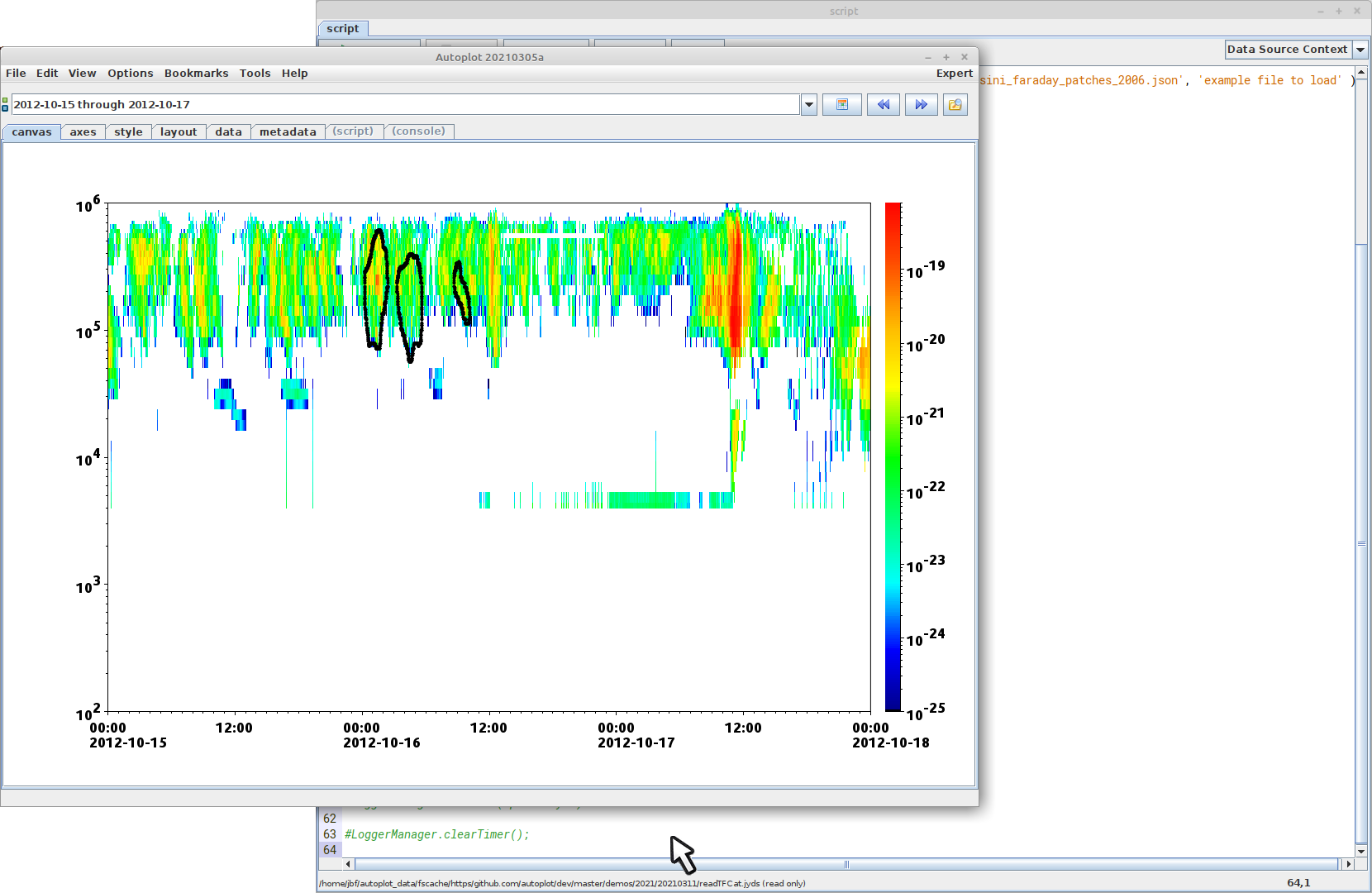Switch to the (console) tab

click(x=419, y=131)
